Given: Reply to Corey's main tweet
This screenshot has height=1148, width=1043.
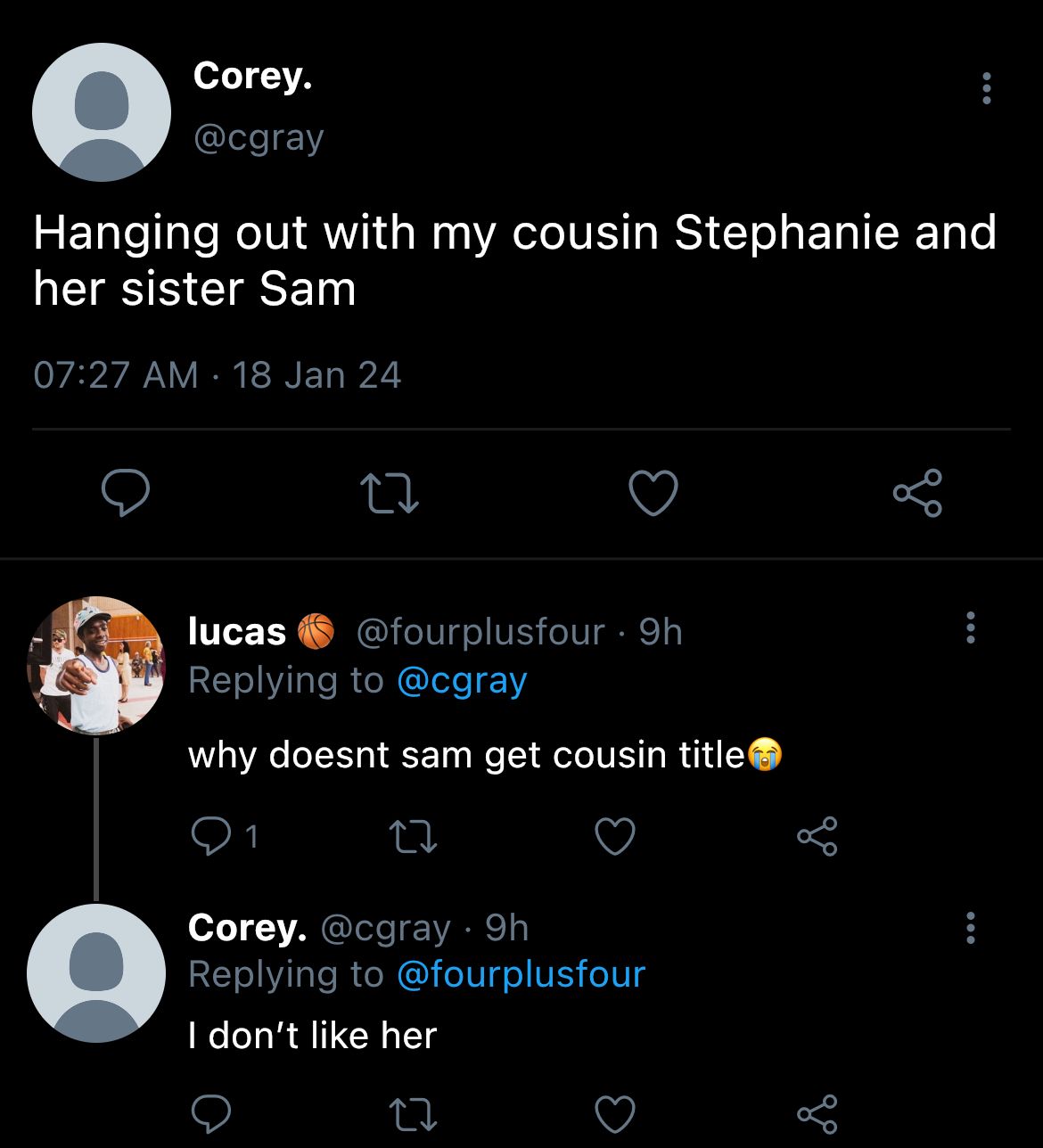Looking at the screenshot, I should [x=125, y=493].
